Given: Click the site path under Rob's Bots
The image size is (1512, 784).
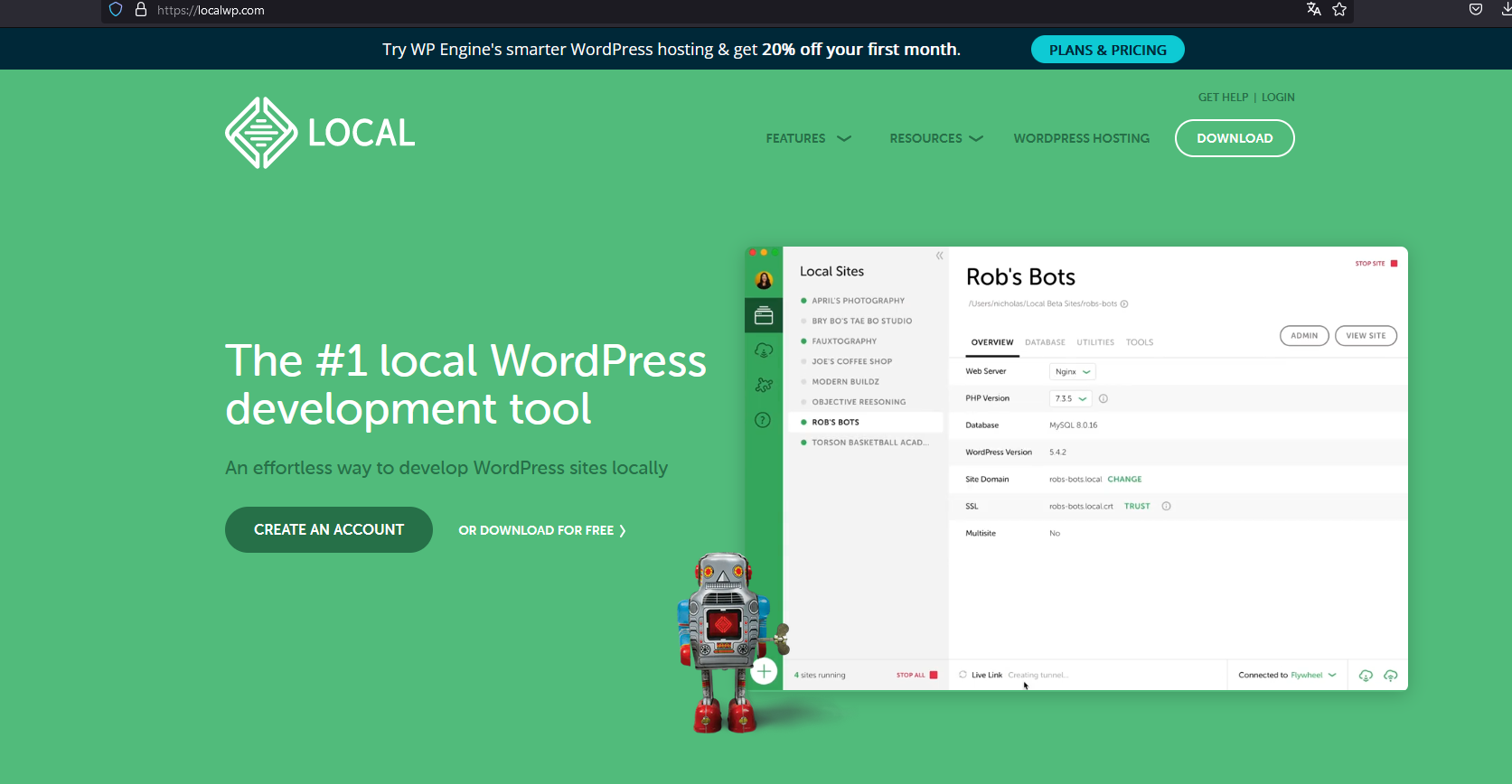Looking at the screenshot, I should 1043,303.
